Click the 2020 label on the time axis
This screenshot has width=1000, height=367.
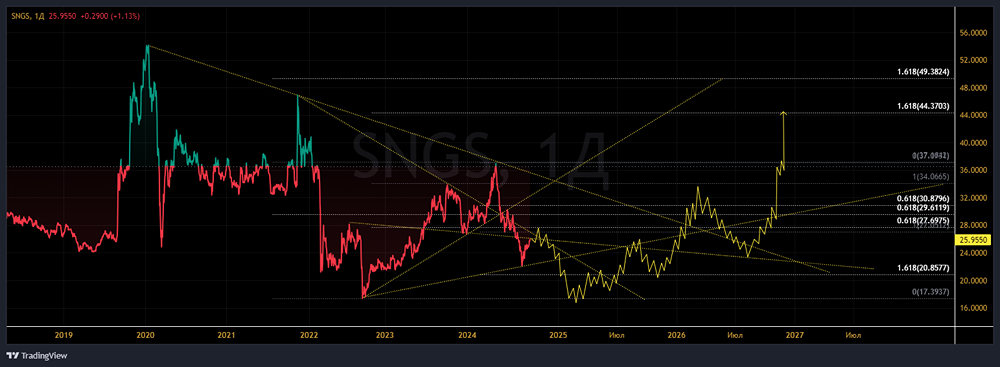pos(146,334)
